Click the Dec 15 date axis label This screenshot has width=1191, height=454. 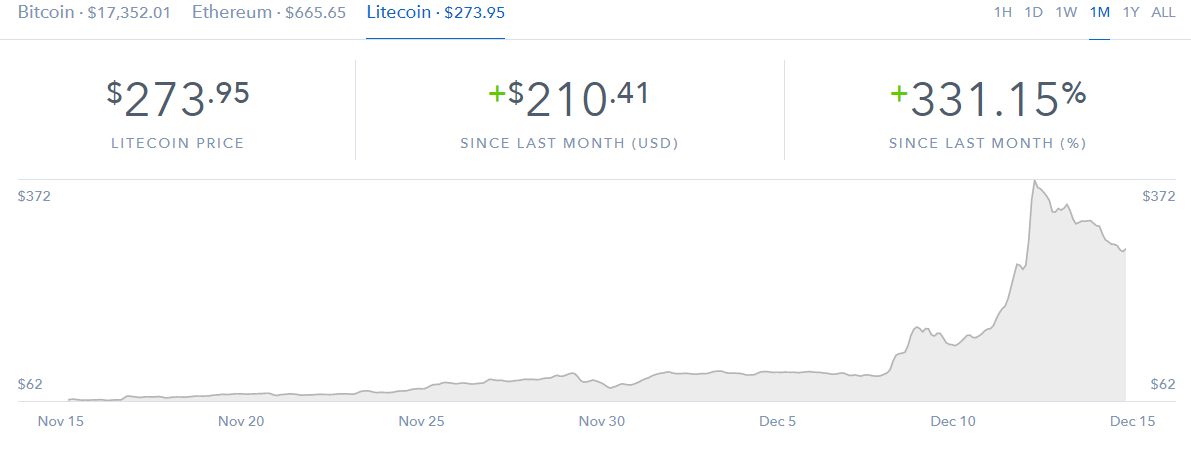pyautogui.click(x=1132, y=421)
